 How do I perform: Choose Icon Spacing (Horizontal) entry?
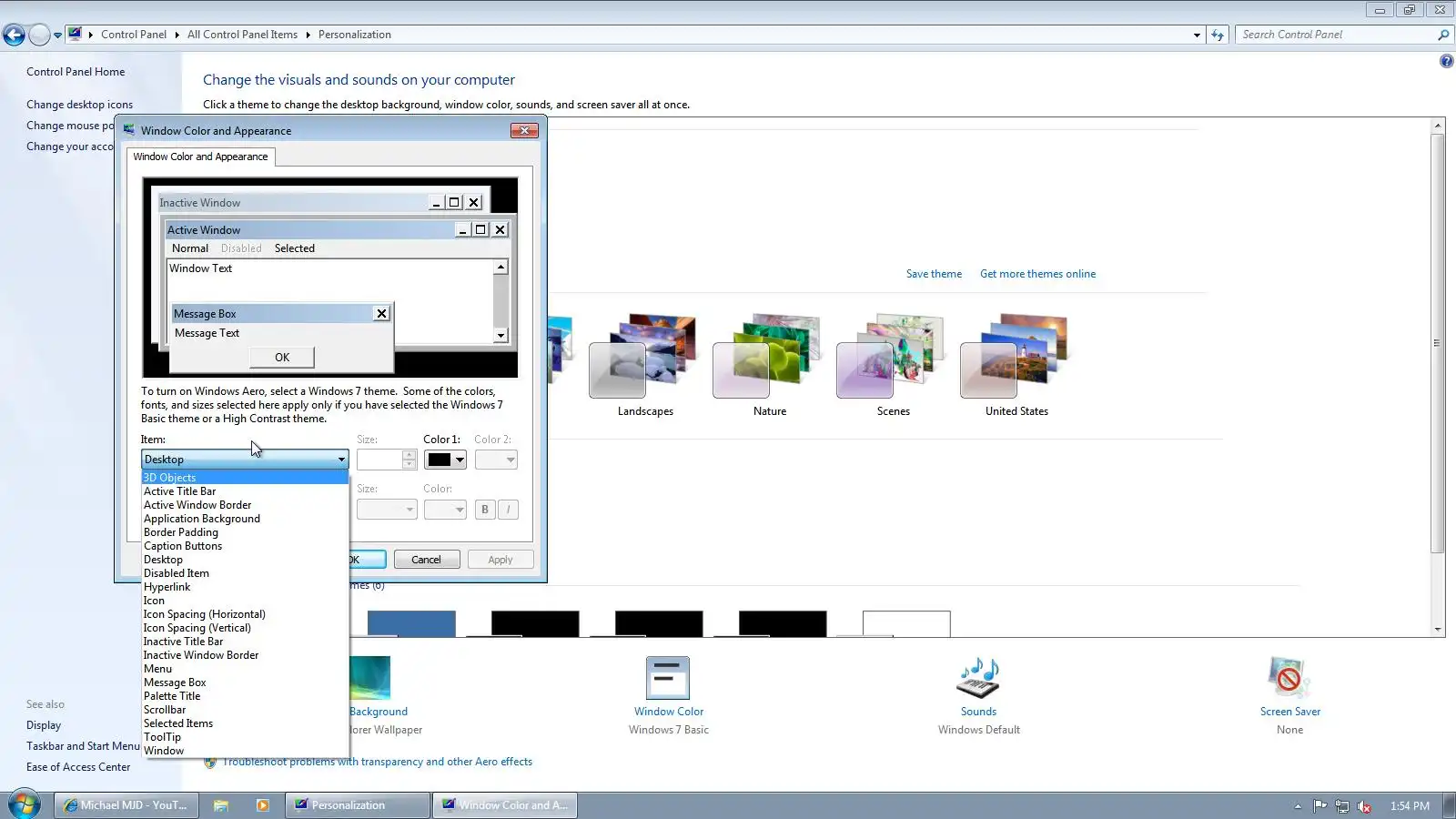point(245,614)
